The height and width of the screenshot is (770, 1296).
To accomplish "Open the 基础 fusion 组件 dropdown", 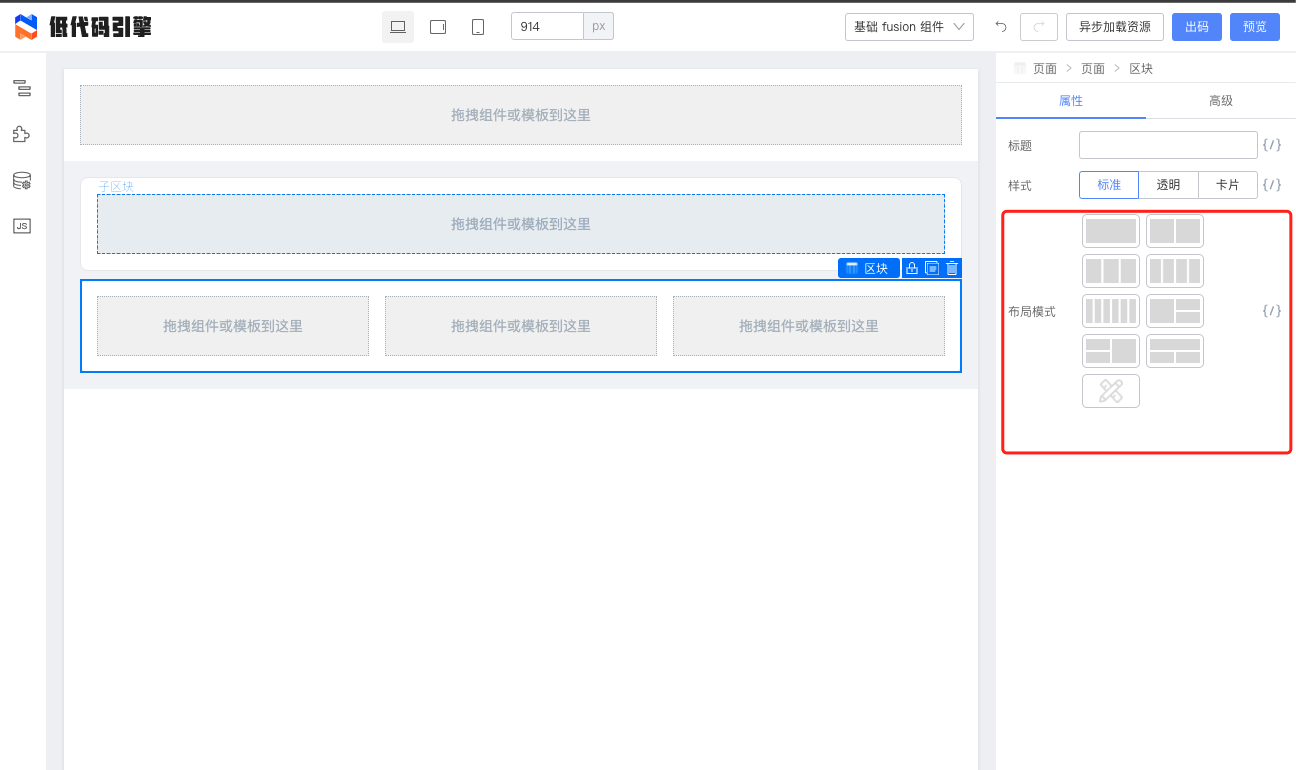I will pyautogui.click(x=908, y=27).
